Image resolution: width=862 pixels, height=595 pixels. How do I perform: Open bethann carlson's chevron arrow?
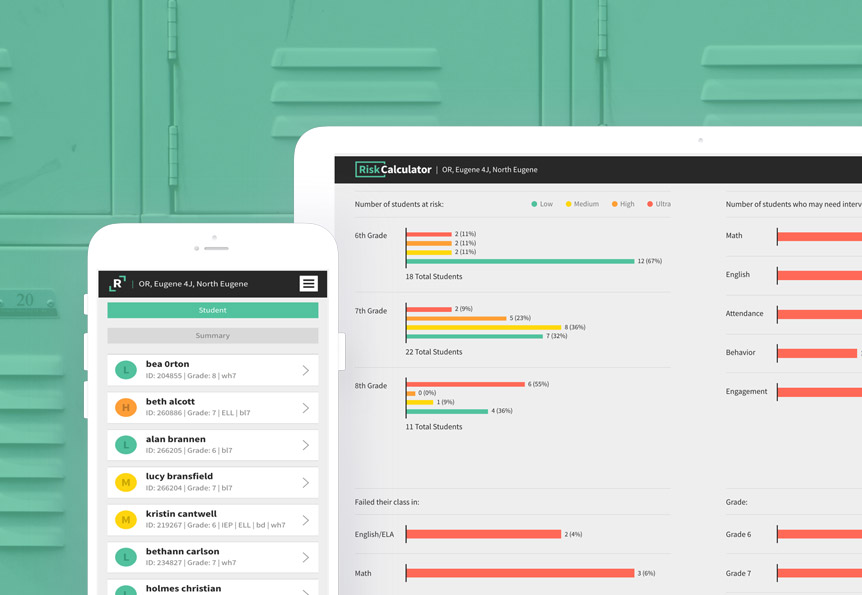point(306,557)
